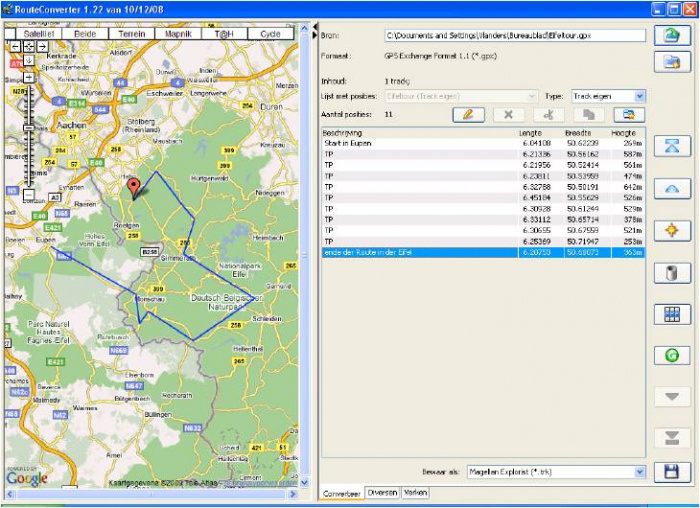Click the grid table icon button
This screenshot has width=700, height=508.
tap(672, 314)
